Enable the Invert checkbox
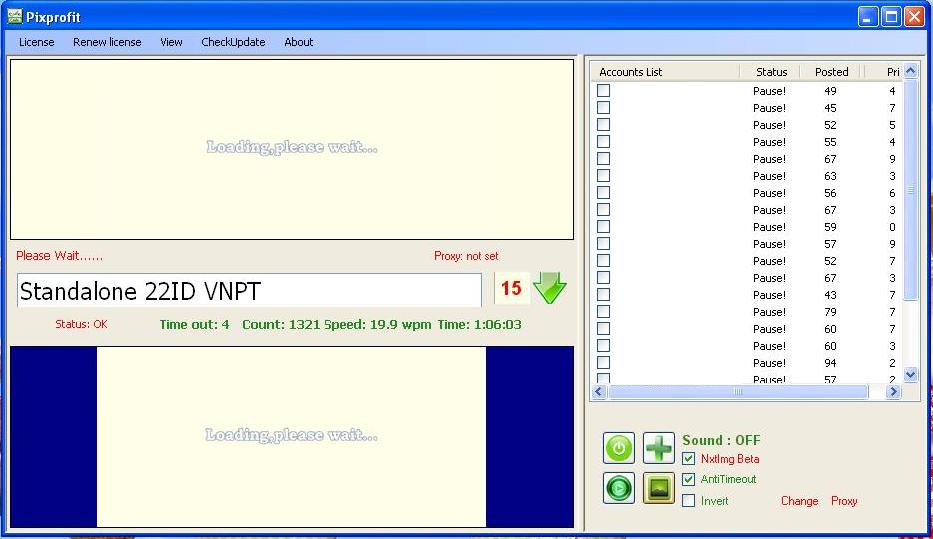The image size is (933, 539). (x=688, y=500)
